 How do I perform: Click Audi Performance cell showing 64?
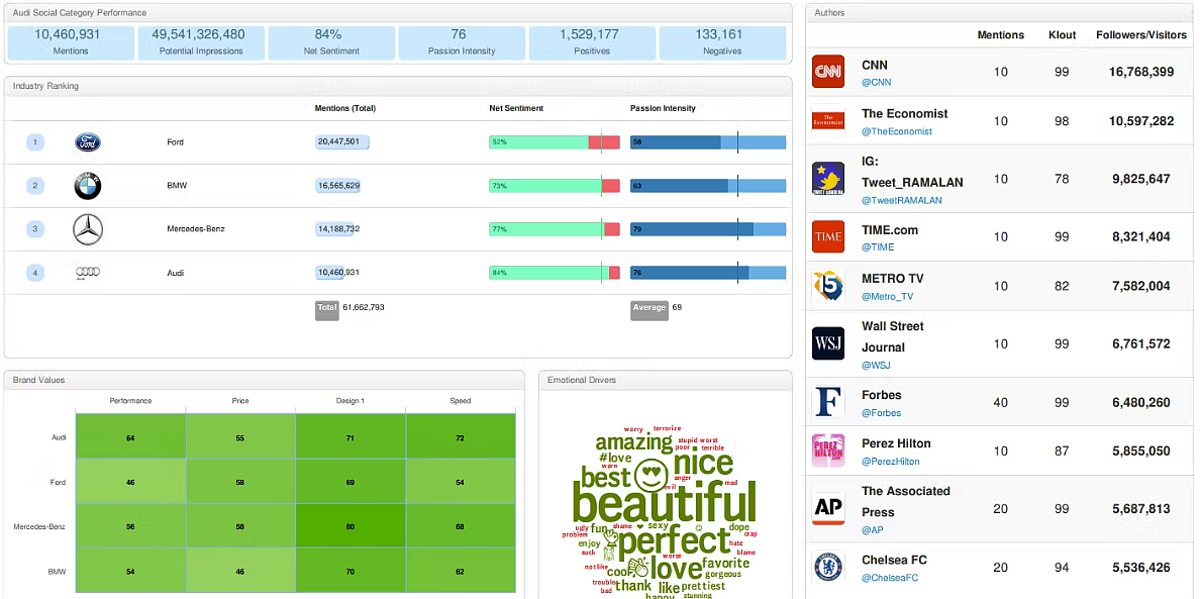[131, 438]
